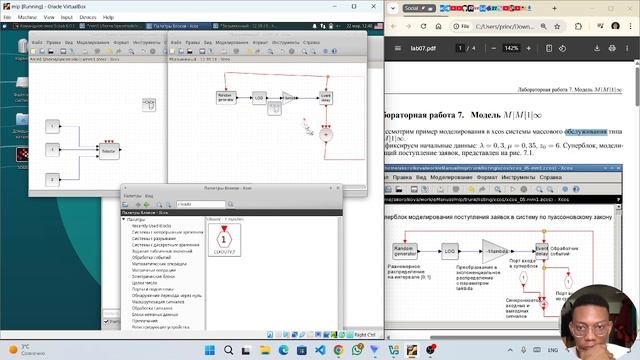This screenshot has height=360, width=640.
Task: Select the LOG block in the diagram
Action: [x=259, y=98]
